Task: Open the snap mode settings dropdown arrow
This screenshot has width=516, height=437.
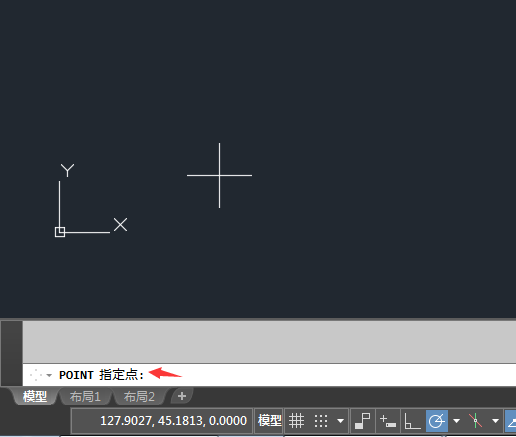Action: click(340, 421)
